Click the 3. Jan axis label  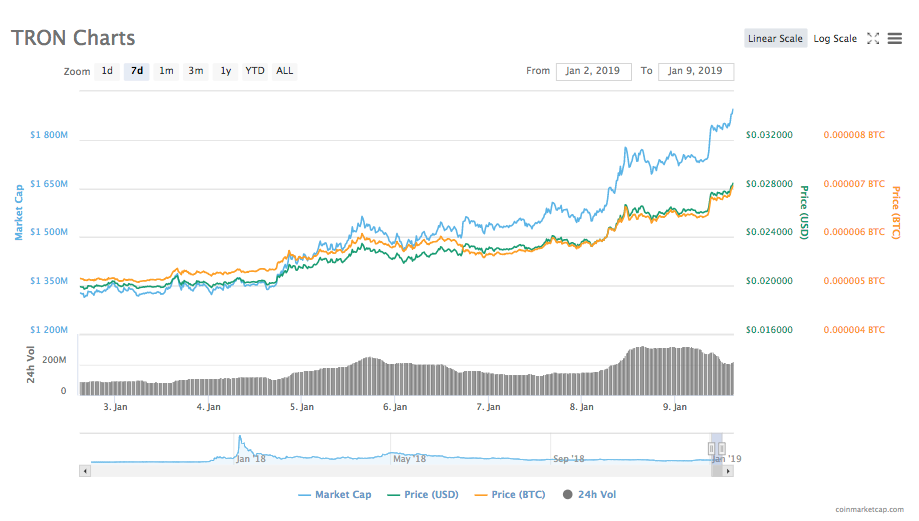115,407
